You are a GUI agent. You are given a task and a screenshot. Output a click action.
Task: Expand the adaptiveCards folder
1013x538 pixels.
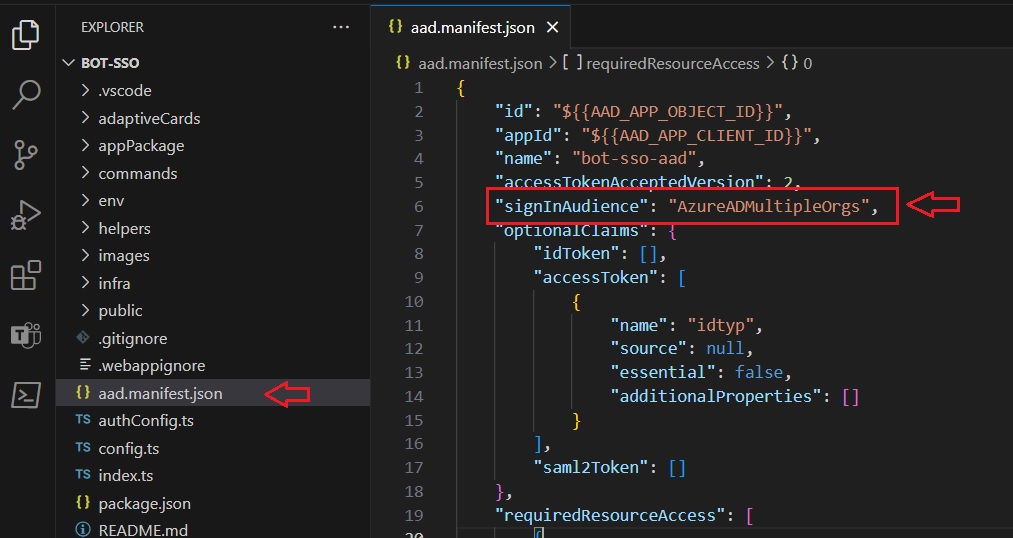[x=148, y=118]
